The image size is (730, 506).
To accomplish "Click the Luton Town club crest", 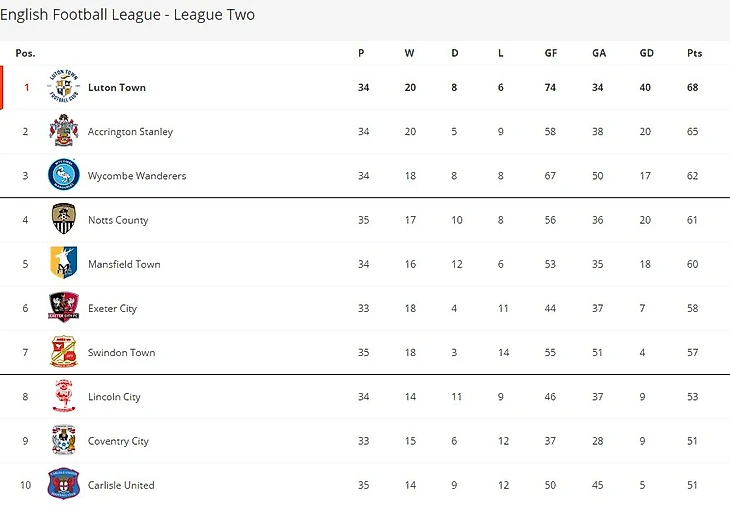I will pyautogui.click(x=64, y=87).
